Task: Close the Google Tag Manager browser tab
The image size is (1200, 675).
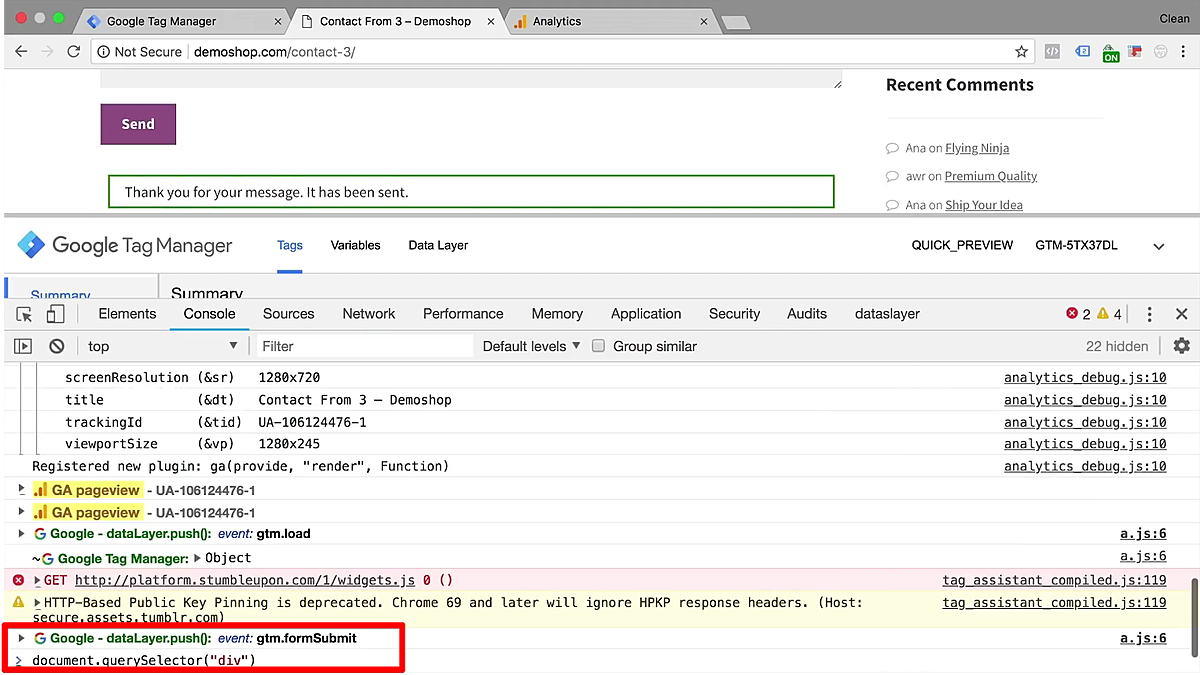Action: (278, 21)
